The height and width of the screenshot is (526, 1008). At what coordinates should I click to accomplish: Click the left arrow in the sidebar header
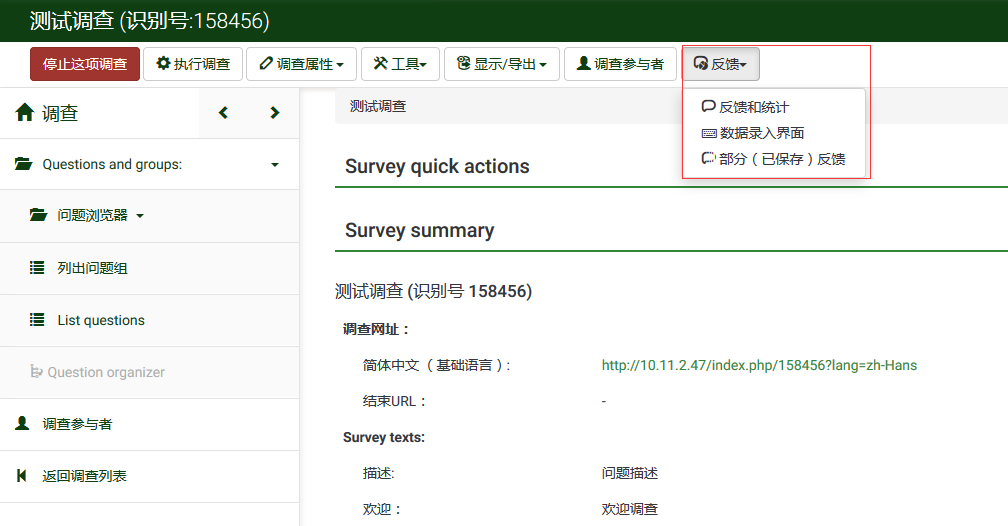pyautogui.click(x=223, y=113)
